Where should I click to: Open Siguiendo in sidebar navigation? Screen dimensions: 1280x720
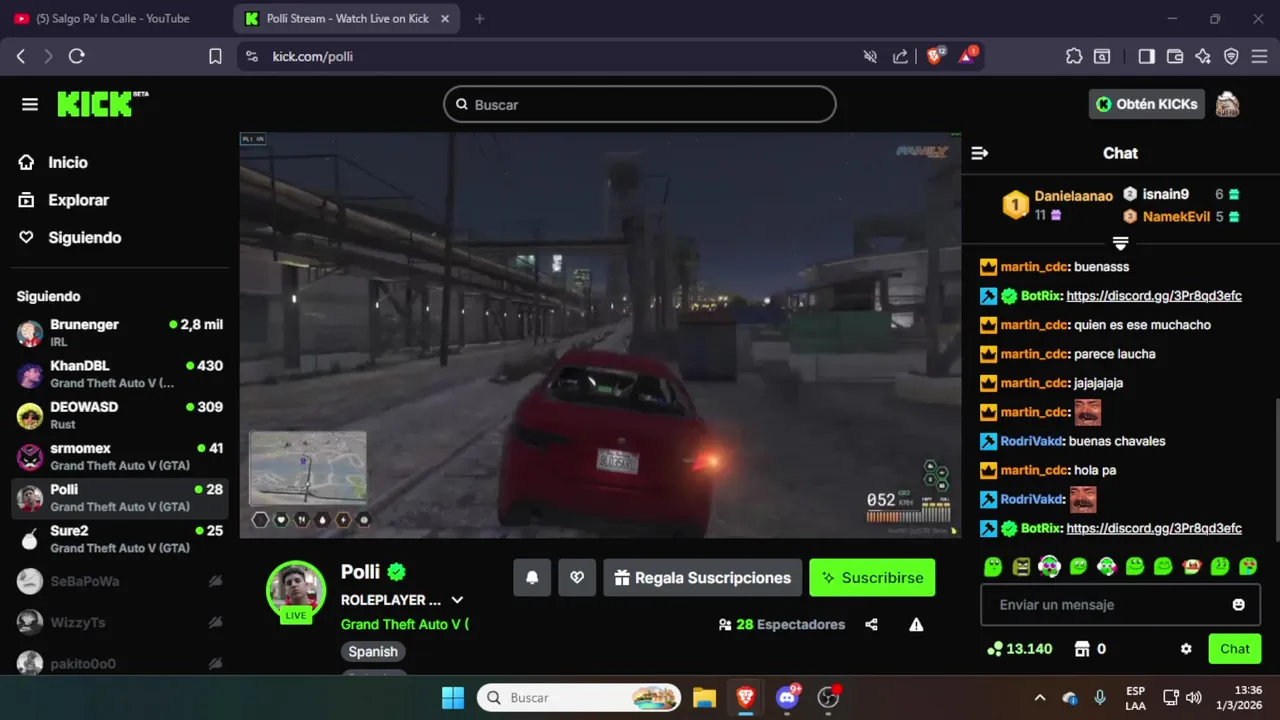pyautogui.click(x=70, y=237)
